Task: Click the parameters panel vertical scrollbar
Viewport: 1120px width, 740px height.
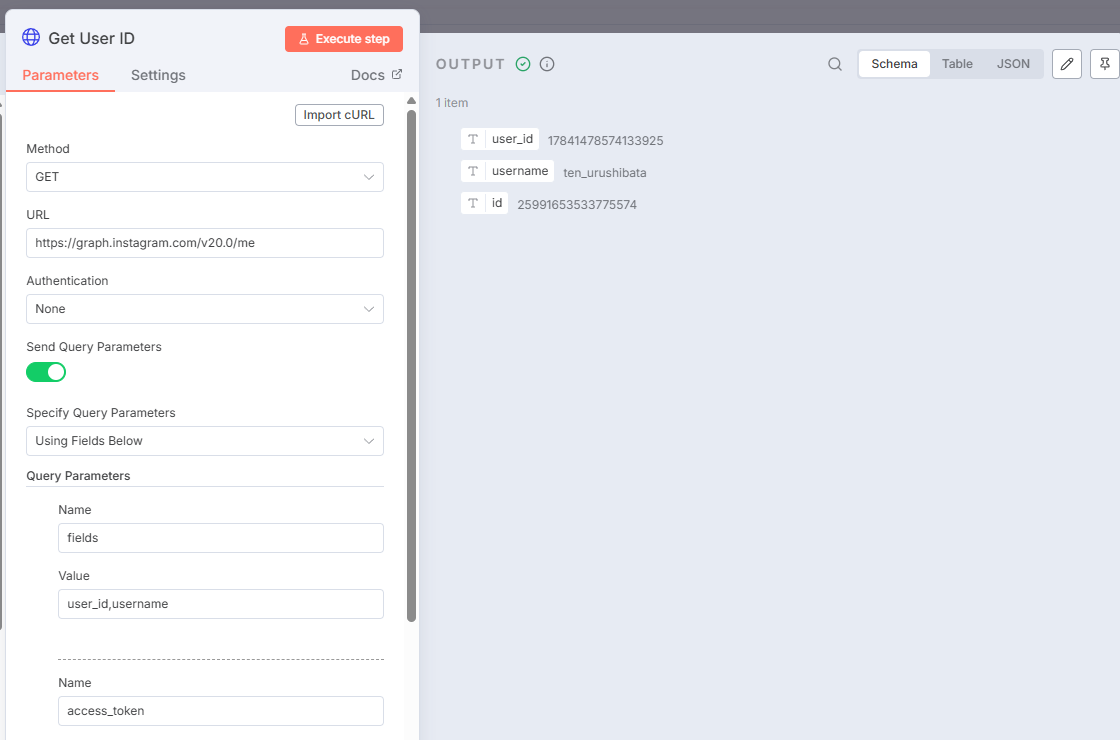Action: pos(411,360)
